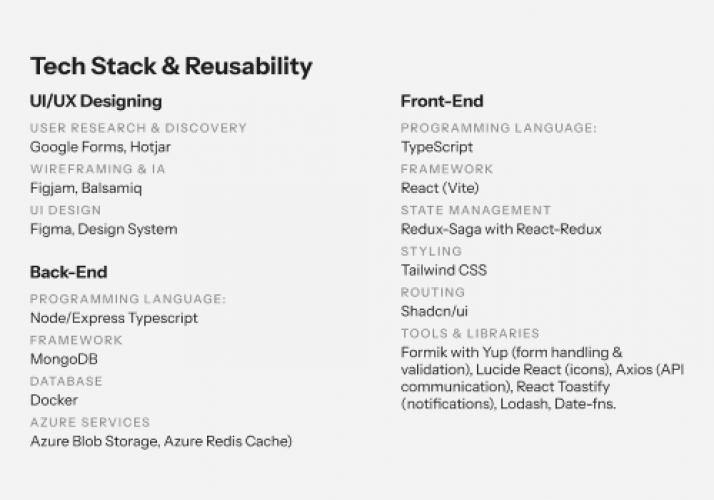Click the "TOOLS & LIBRARIES" label

470,333
